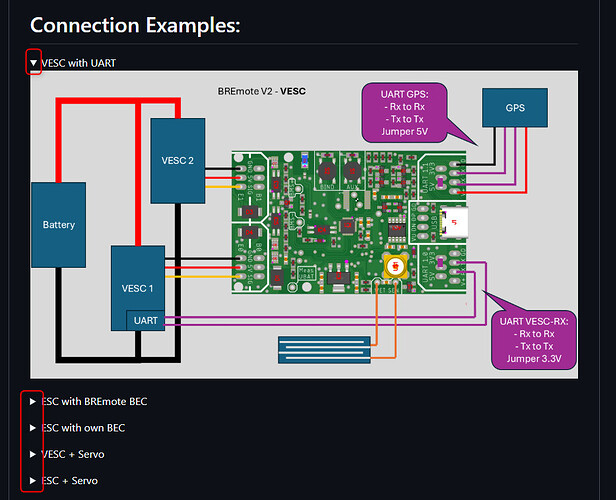Open the BREmote V2 VESC wiring diagram
This screenshot has height=500, width=616.
(x=304, y=225)
